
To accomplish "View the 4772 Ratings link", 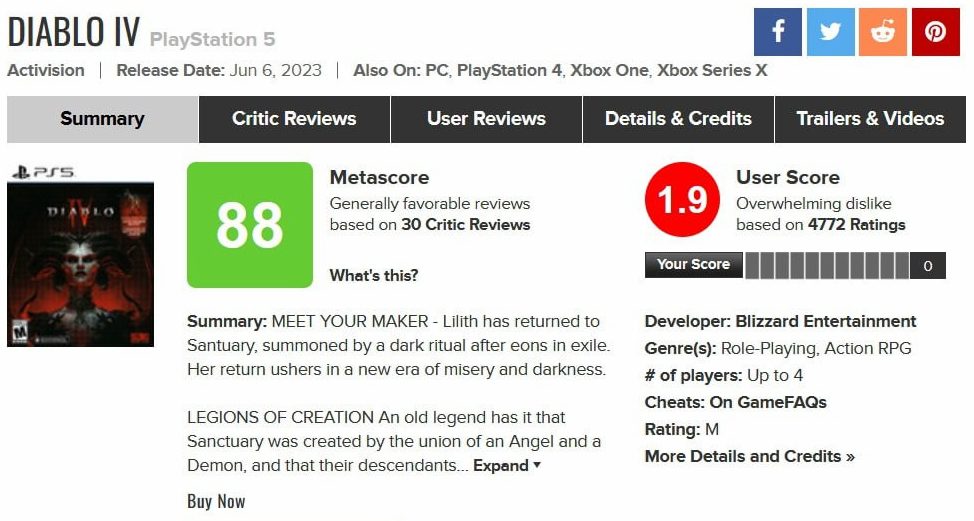I will [857, 225].
